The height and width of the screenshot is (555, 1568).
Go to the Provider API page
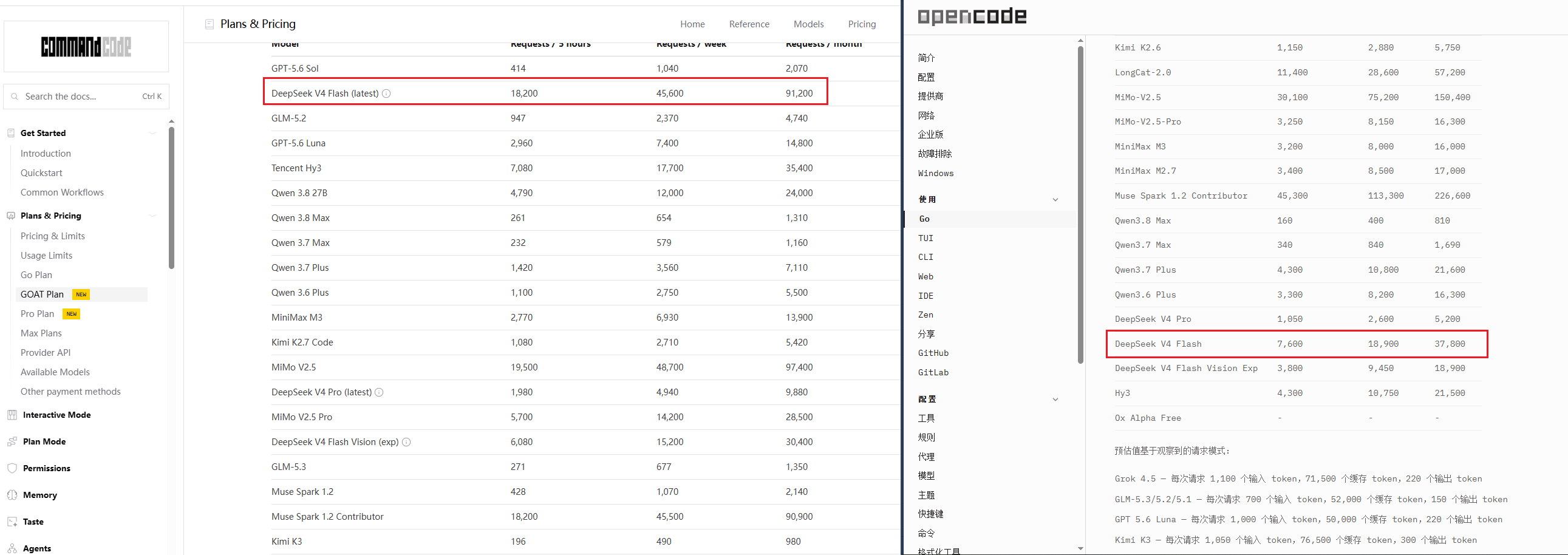coord(46,353)
